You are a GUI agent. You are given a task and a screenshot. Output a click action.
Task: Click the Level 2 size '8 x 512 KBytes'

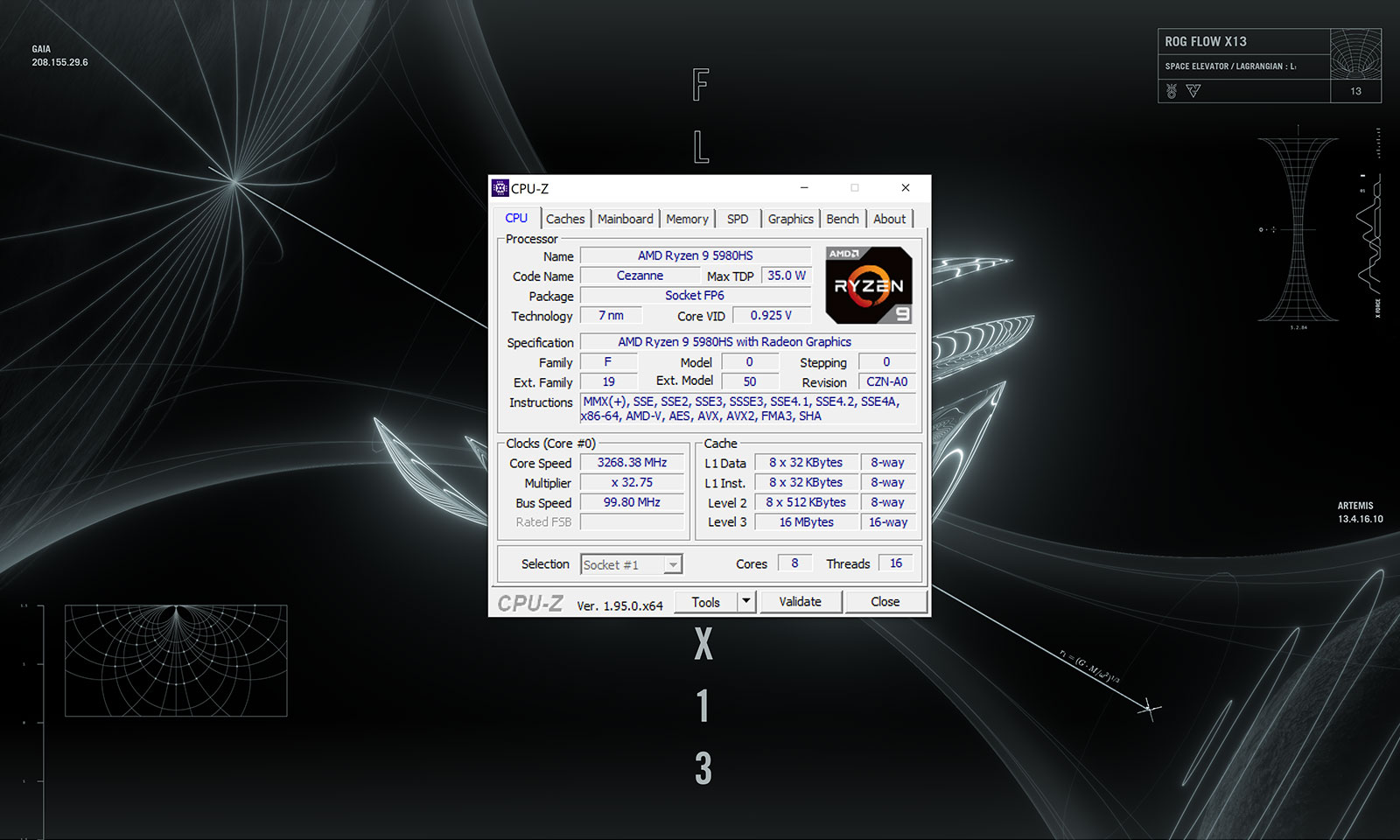806,502
